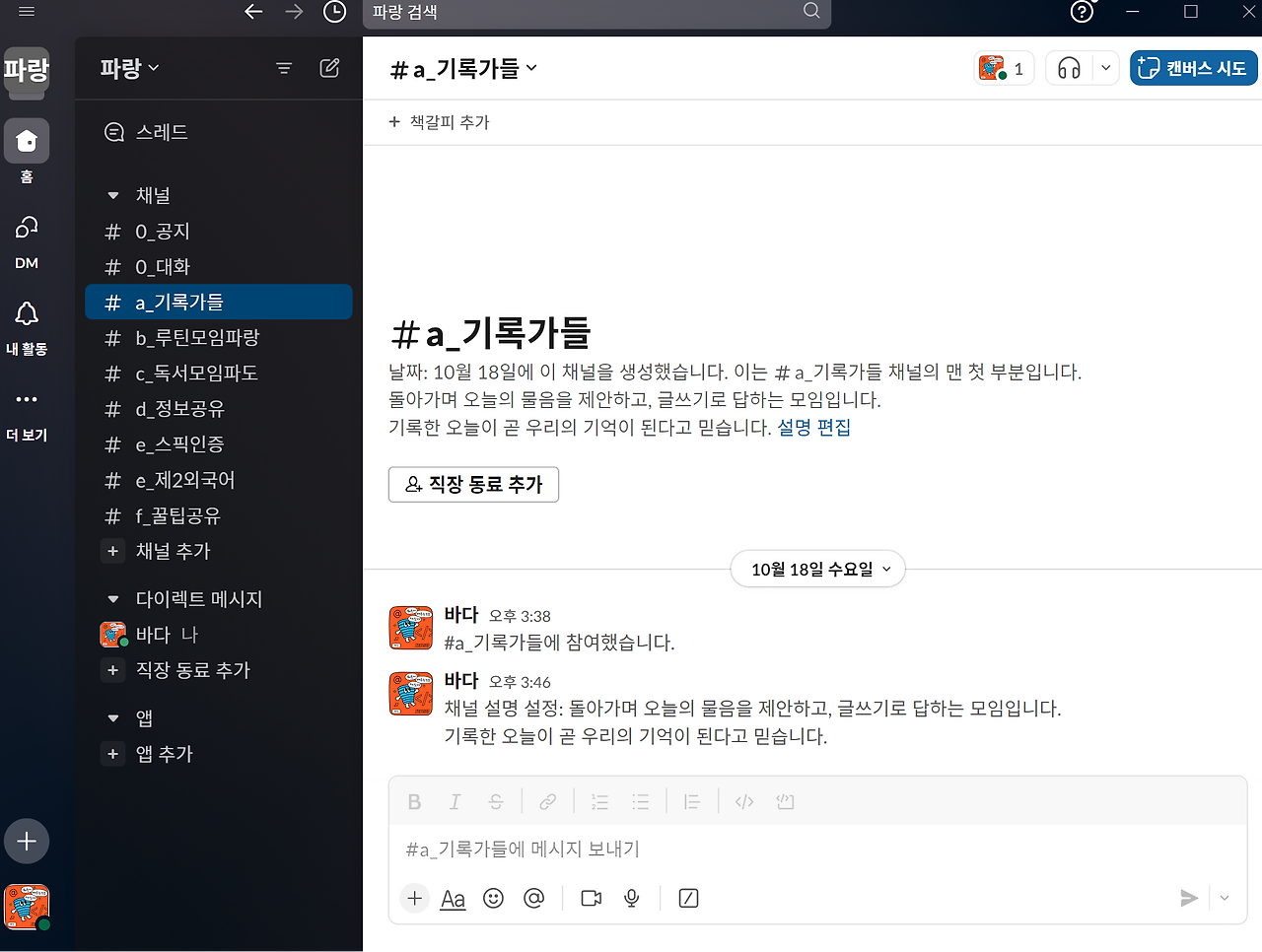Collapse the 채널 section chevron
The width and height of the screenshot is (1262, 952).
pyautogui.click(x=111, y=195)
